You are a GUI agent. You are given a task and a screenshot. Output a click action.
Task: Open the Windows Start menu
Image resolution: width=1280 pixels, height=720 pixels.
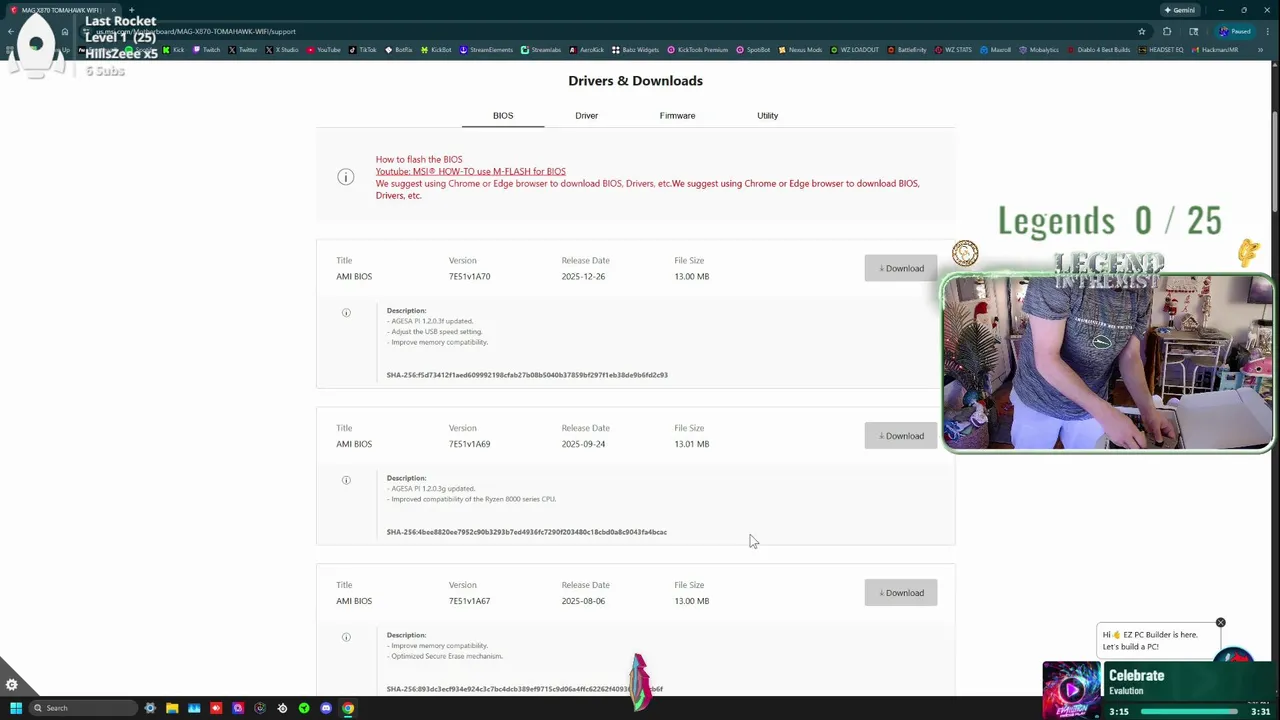tap(16, 708)
